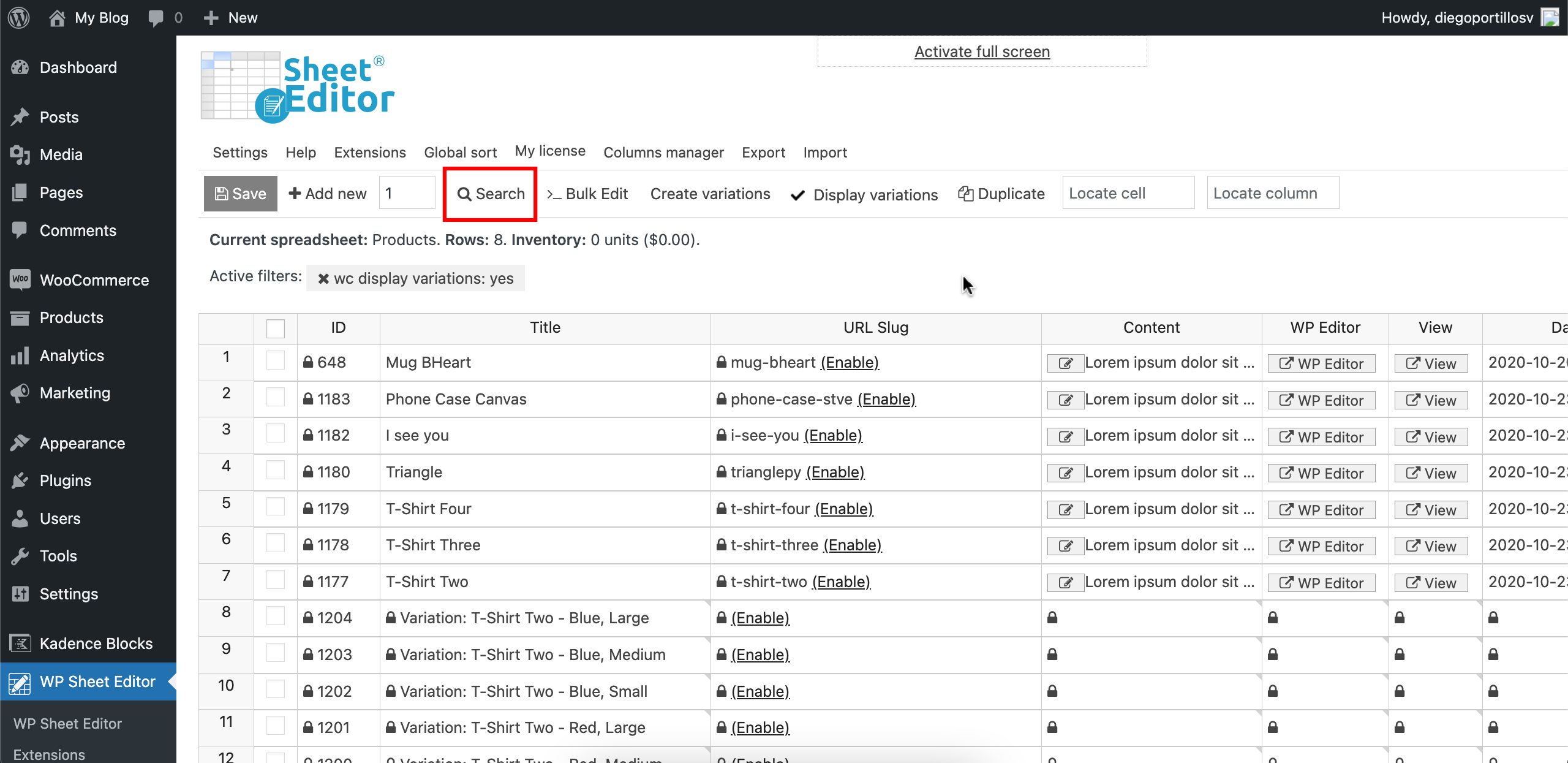Image resolution: width=1568 pixels, height=763 pixels.
Task: Click the Users person icon
Action: (20, 518)
